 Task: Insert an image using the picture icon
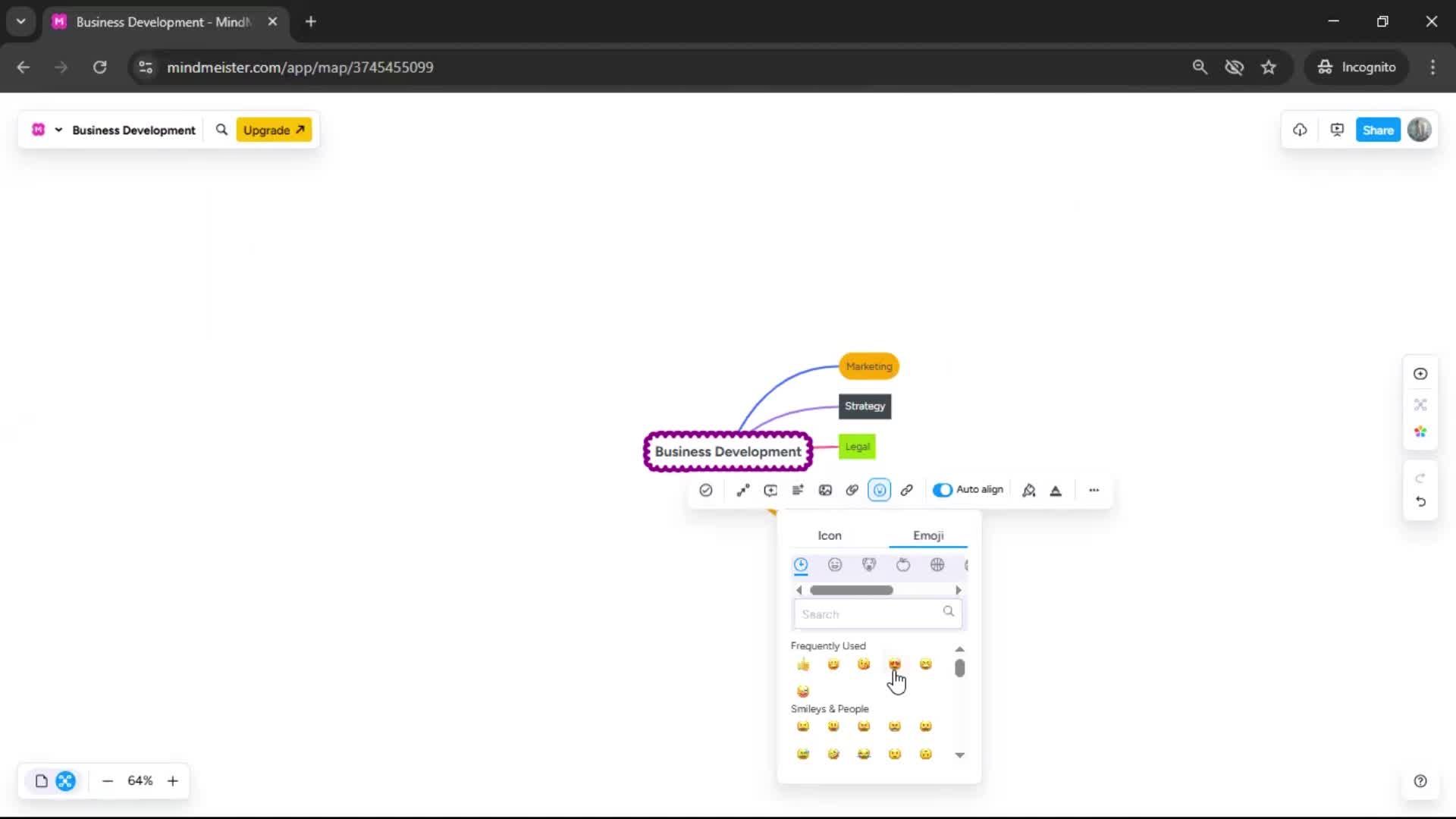[x=825, y=491]
